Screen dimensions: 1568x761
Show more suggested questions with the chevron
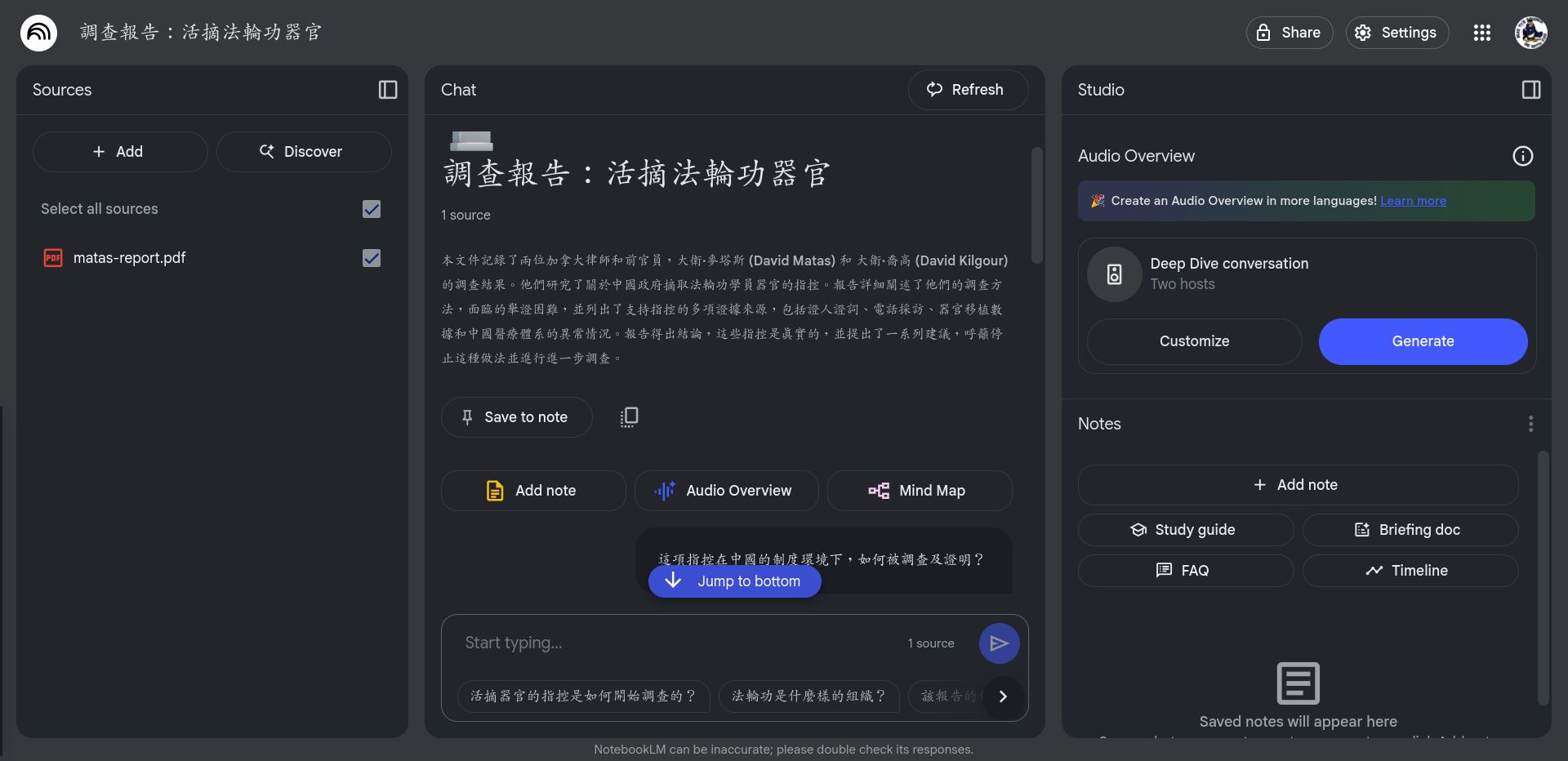point(1003,696)
